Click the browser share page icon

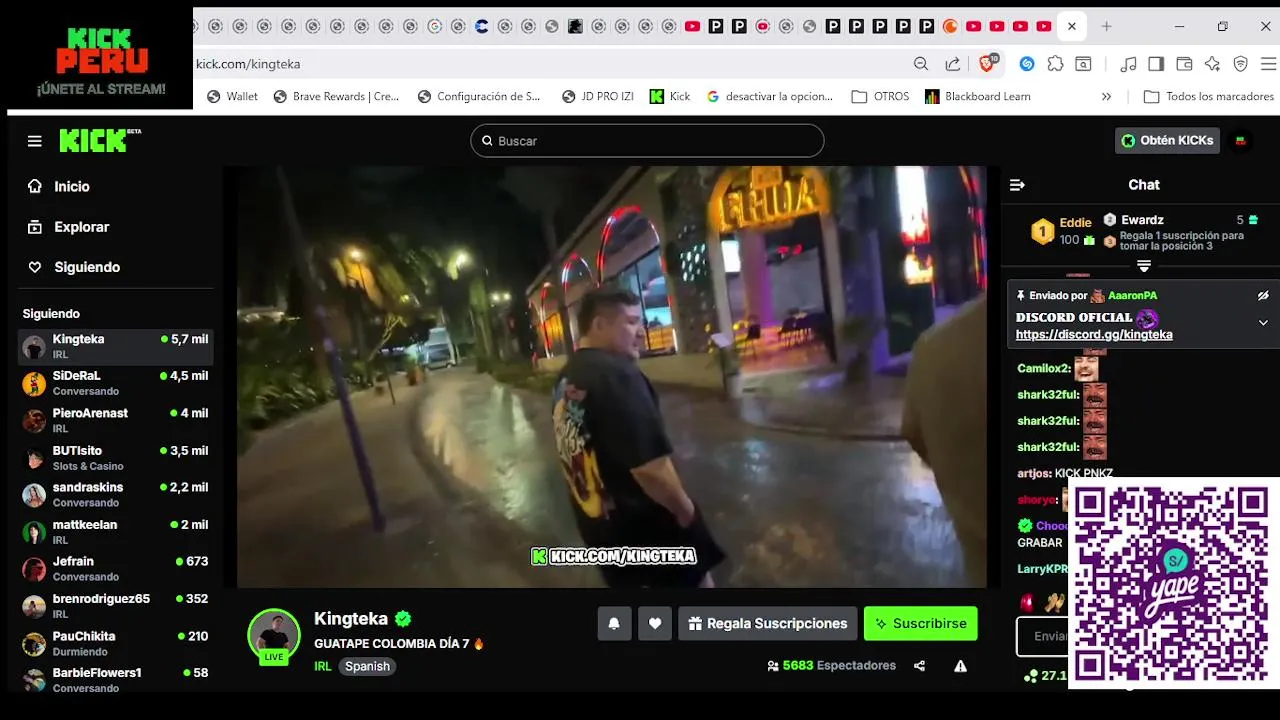point(952,64)
